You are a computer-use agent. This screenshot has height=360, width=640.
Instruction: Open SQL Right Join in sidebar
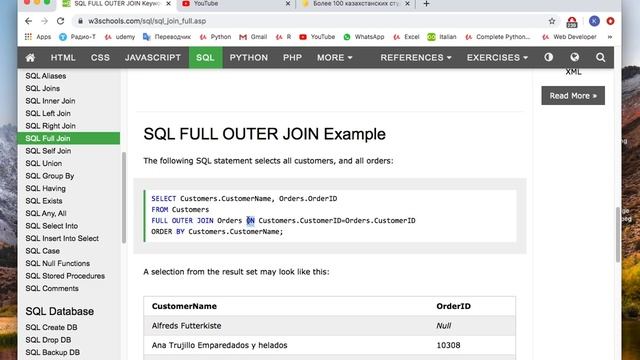pos(50,126)
